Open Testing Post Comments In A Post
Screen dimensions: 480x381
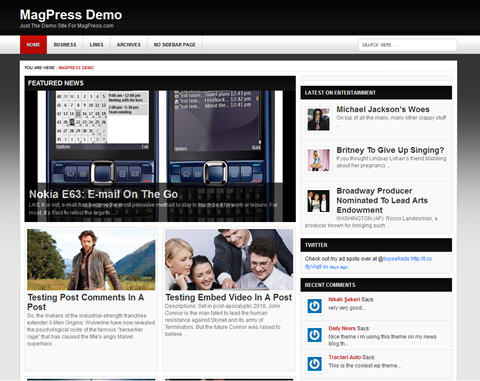tap(86, 302)
